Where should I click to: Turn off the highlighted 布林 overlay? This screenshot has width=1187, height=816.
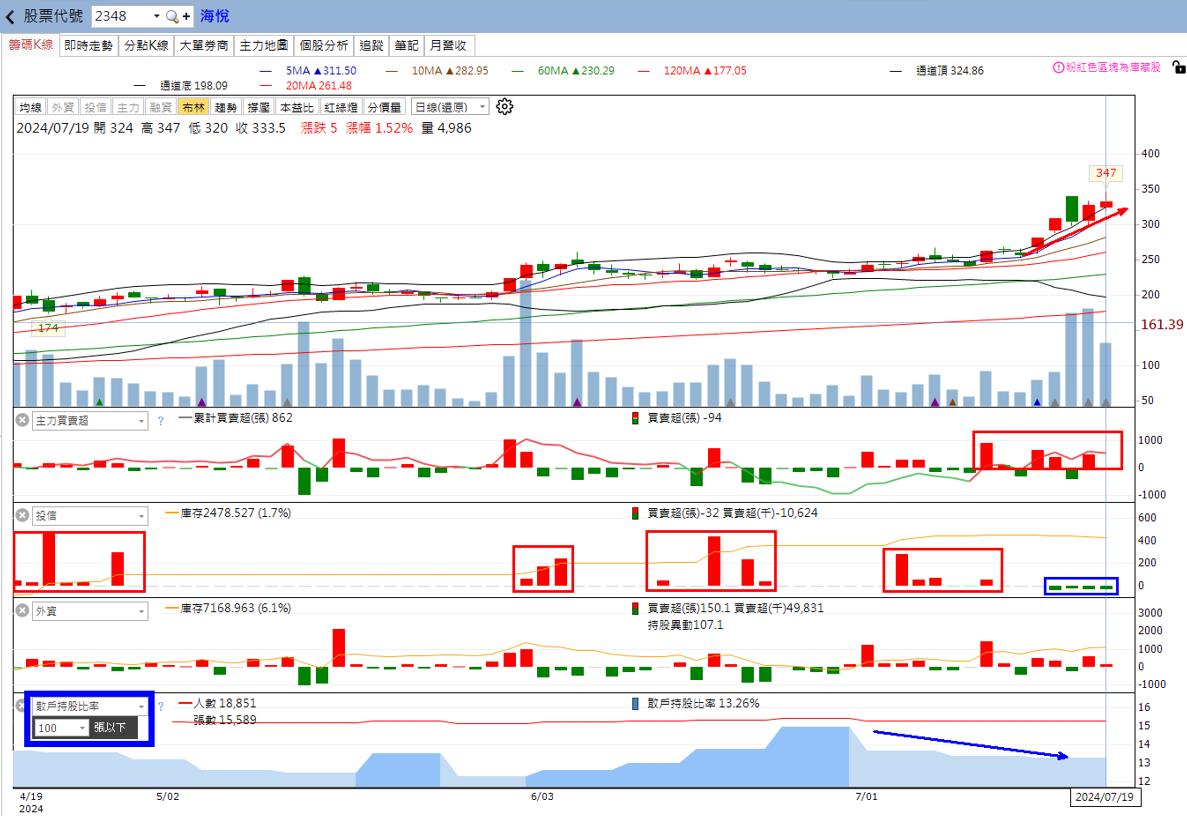(193, 107)
